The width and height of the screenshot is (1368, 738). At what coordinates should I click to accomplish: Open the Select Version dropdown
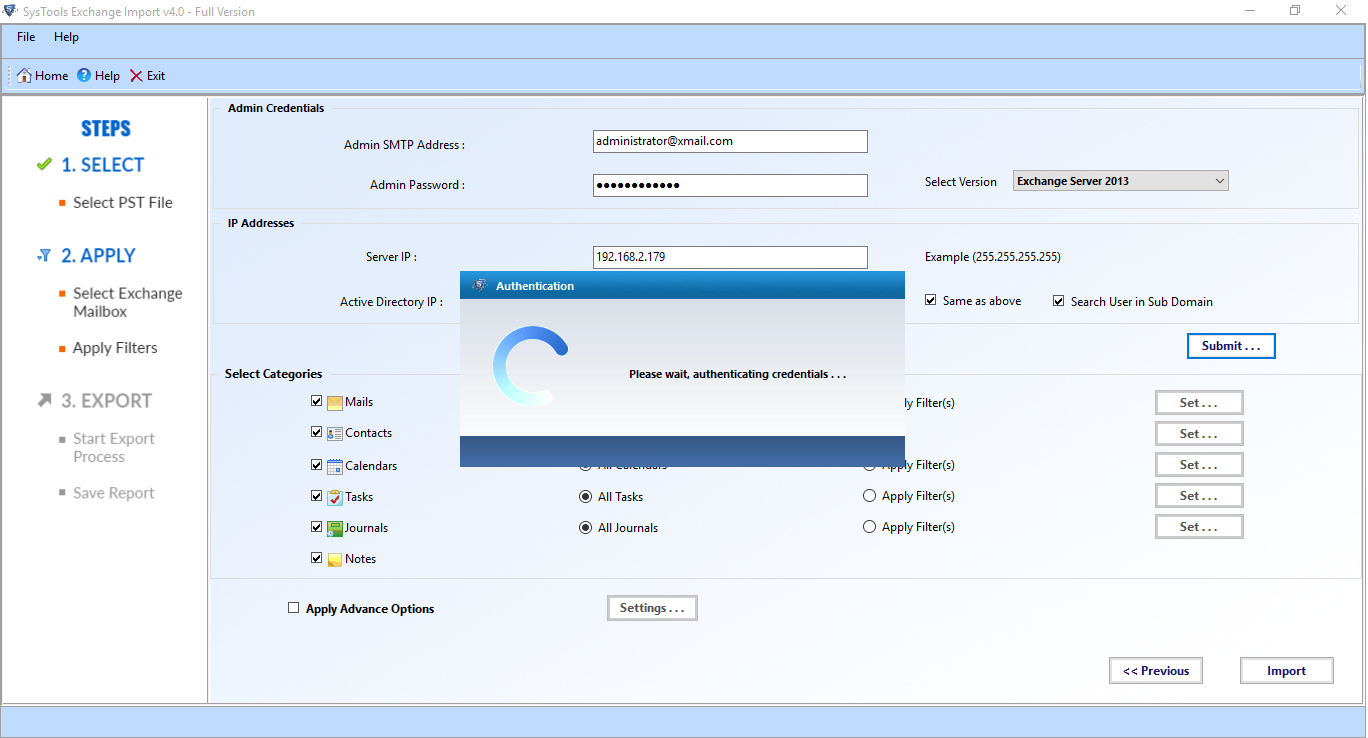(1121, 181)
